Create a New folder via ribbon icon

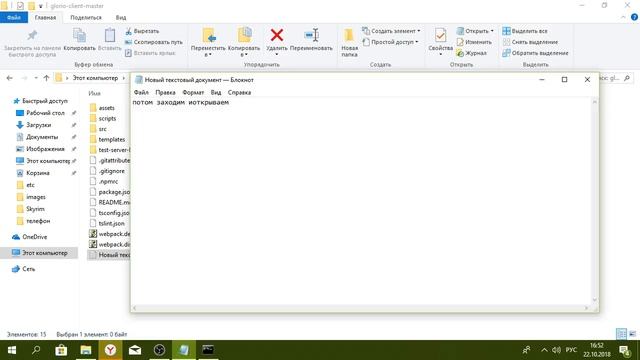(349, 35)
